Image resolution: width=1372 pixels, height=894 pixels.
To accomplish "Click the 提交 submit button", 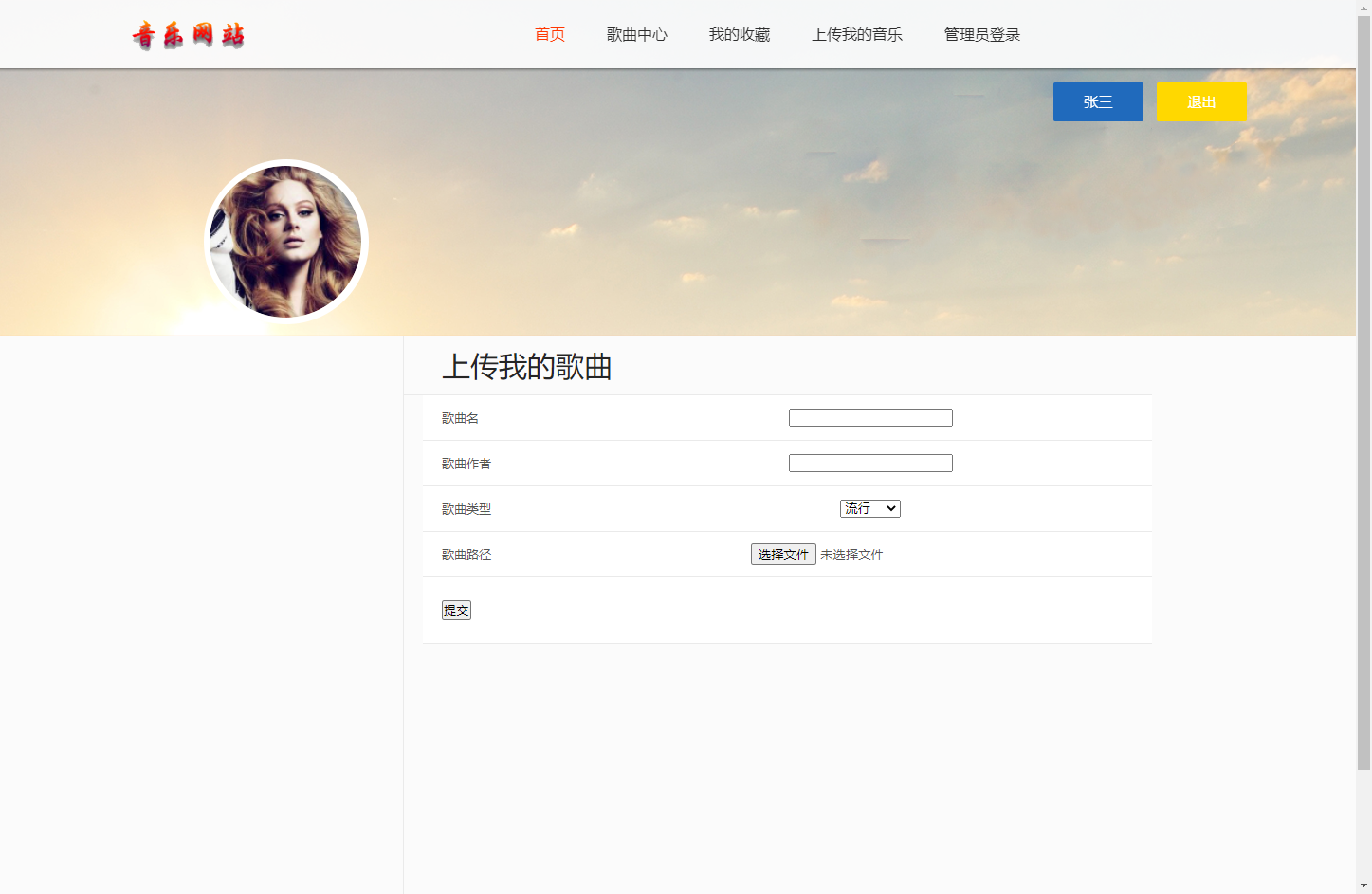I will (456, 610).
